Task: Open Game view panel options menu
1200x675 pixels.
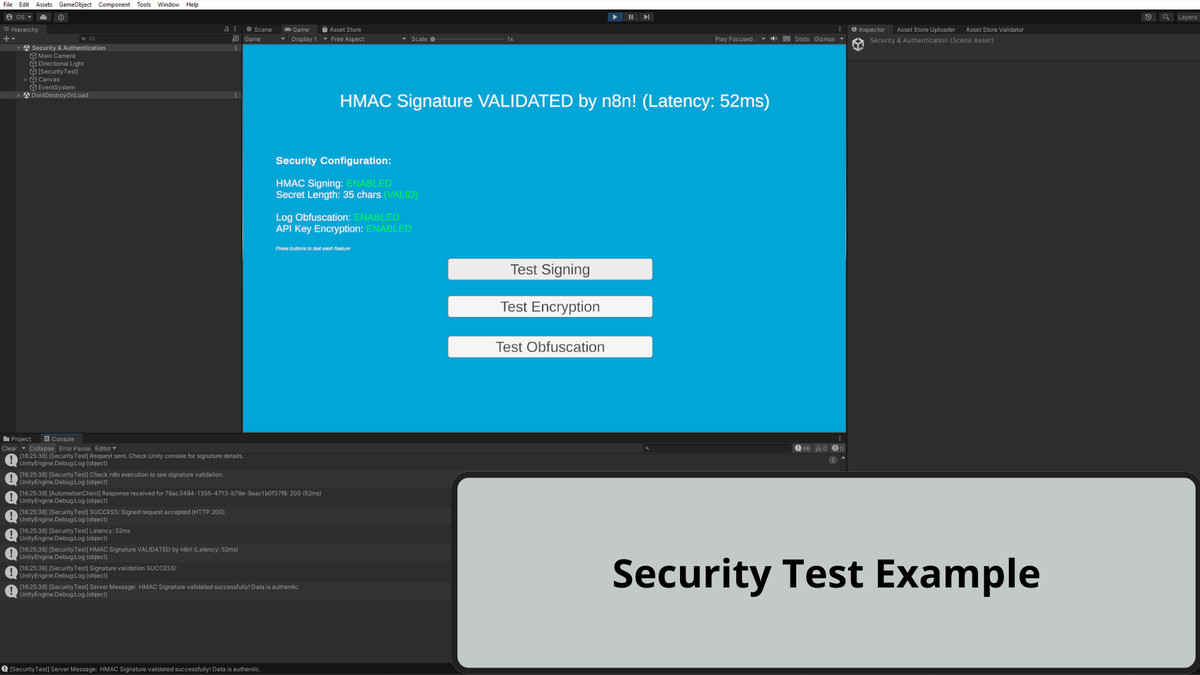Action: pos(841,30)
